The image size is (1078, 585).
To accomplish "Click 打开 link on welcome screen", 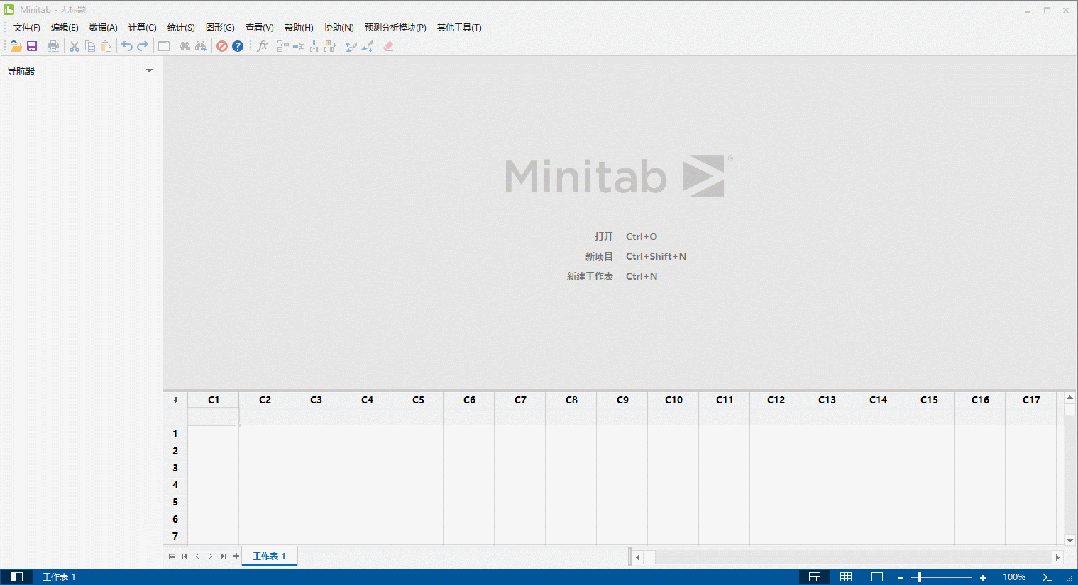I will (603, 236).
